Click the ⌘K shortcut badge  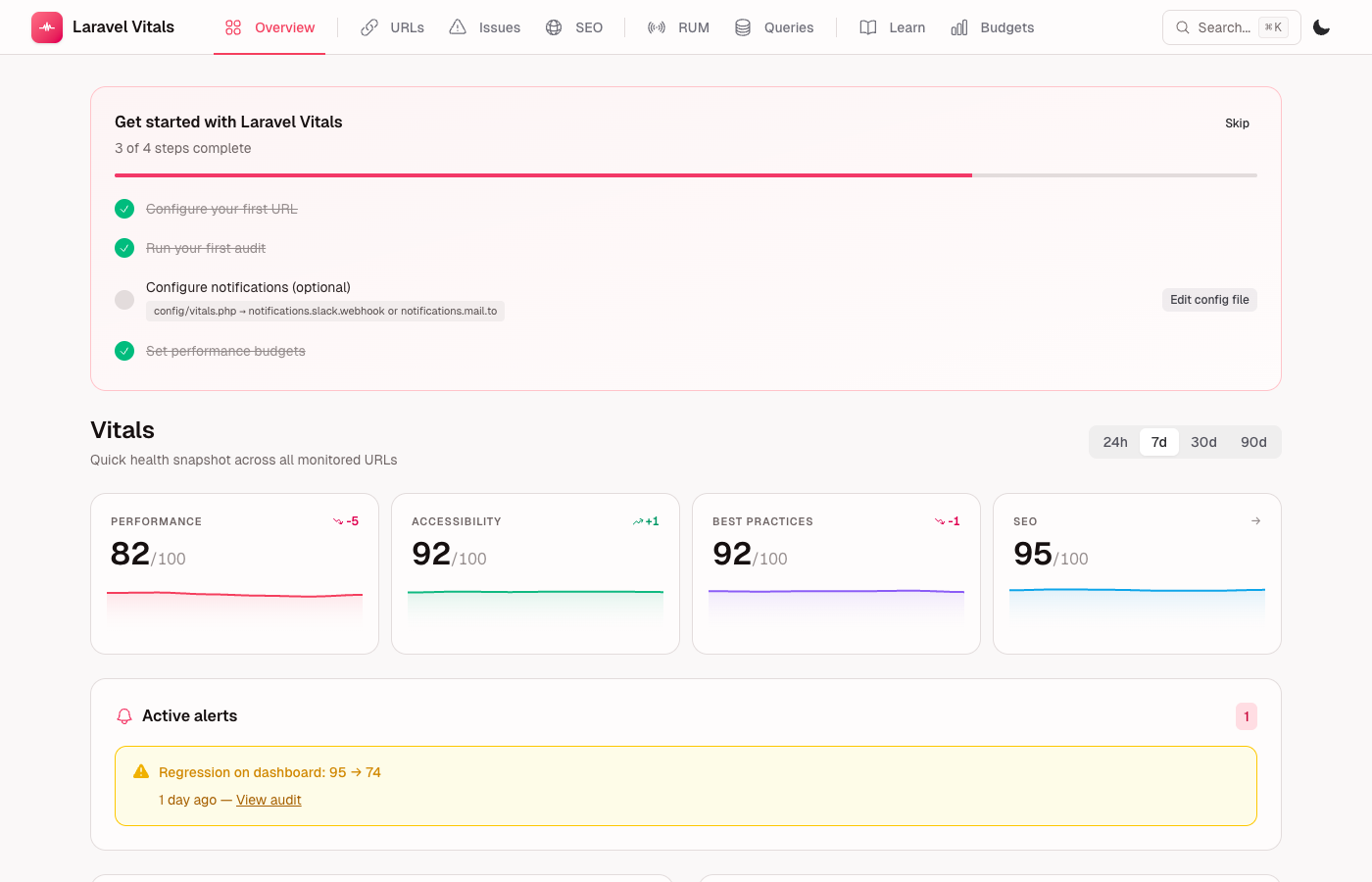click(x=1273, y=27)
